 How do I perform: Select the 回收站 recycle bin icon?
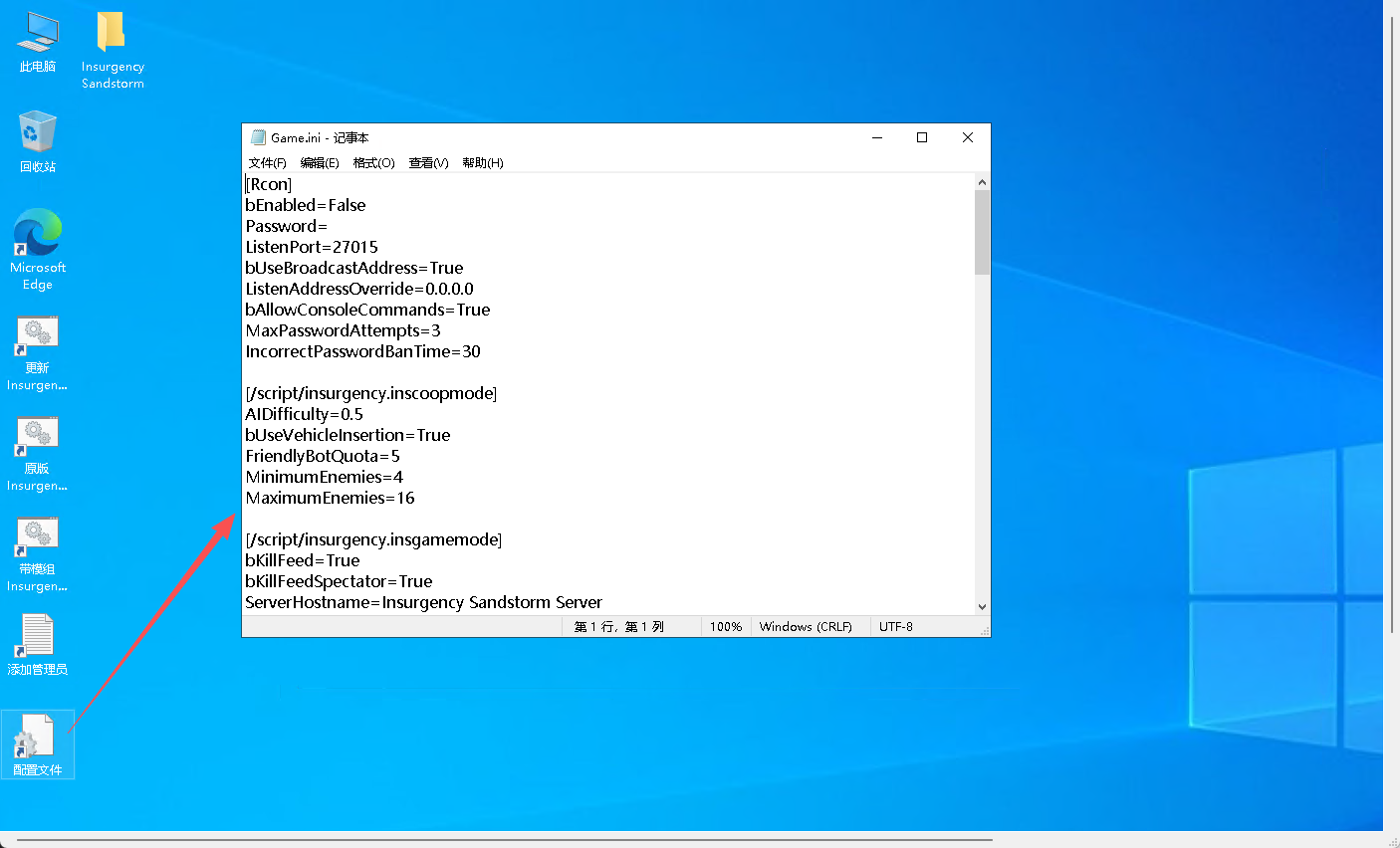(38, 141)
